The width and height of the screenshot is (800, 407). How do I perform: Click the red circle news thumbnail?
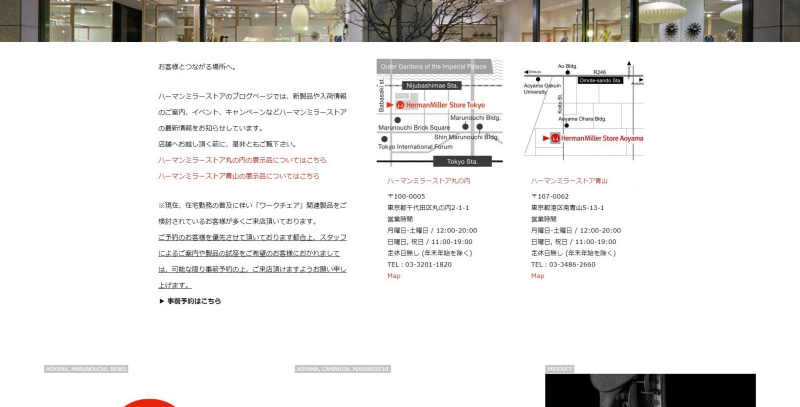pos(149,403)
